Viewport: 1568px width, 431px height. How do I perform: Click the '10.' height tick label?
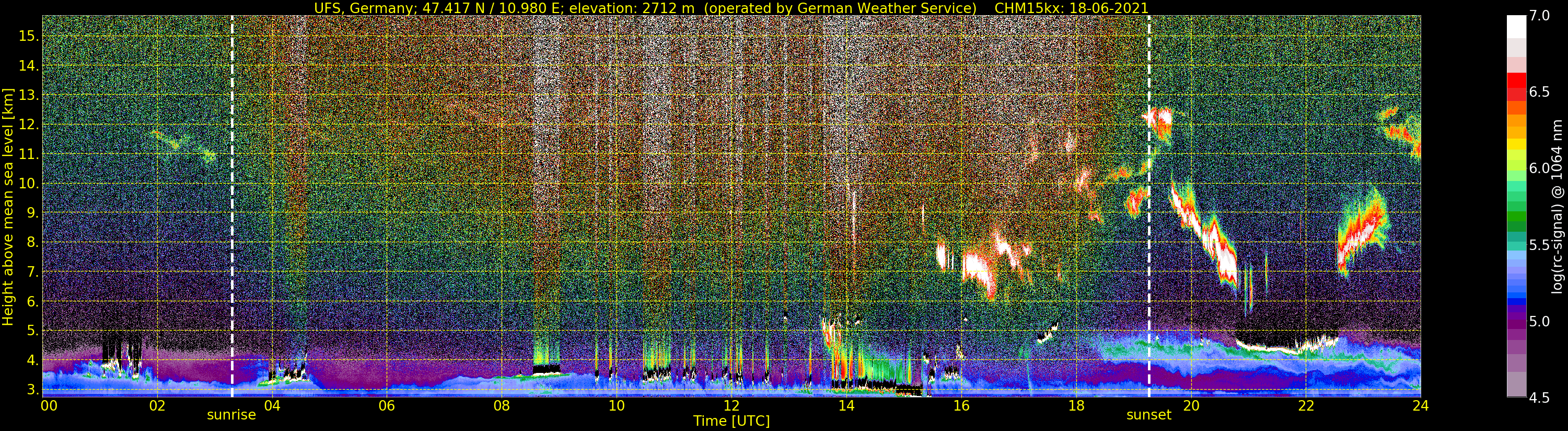[x=29, y=184]
